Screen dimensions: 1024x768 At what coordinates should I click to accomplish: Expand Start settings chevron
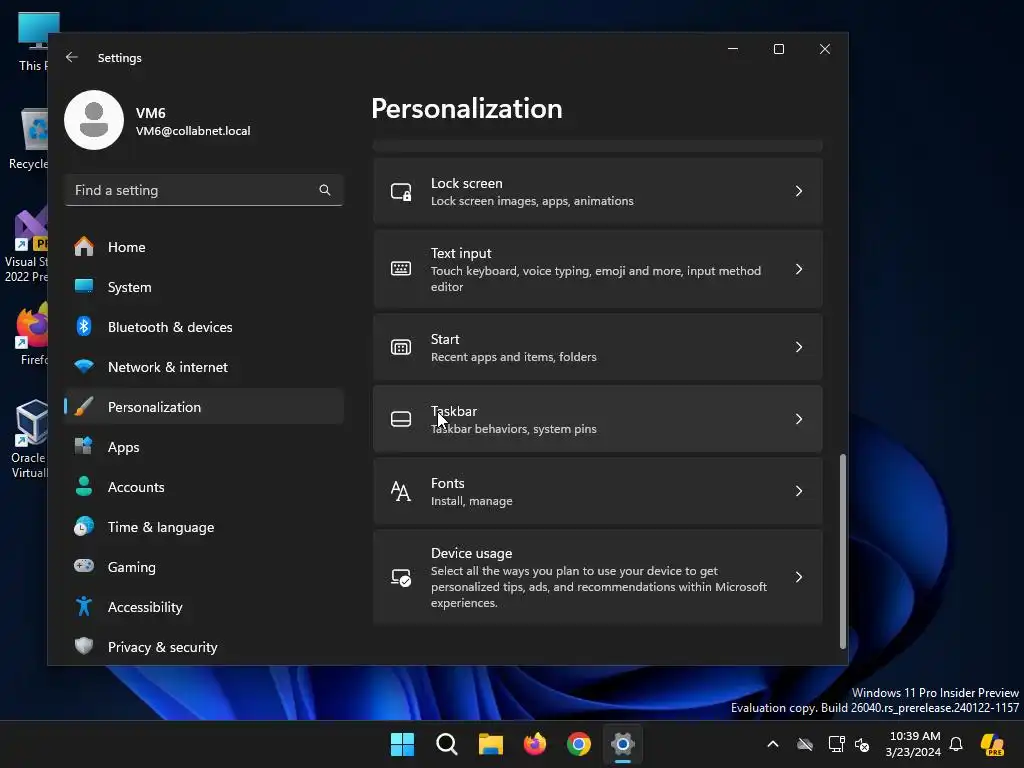click(x=799, y=347)
